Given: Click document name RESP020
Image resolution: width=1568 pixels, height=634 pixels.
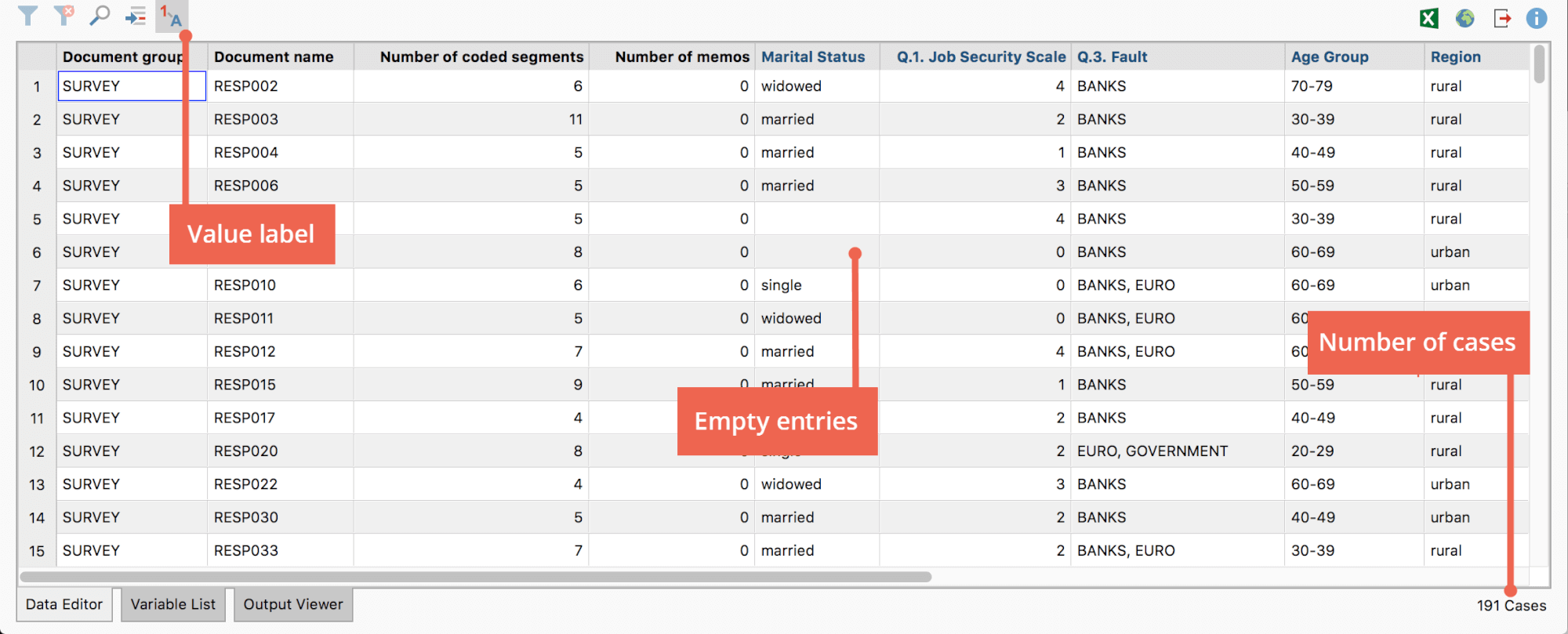Looking at the screenshot, I should click(246, 451).
